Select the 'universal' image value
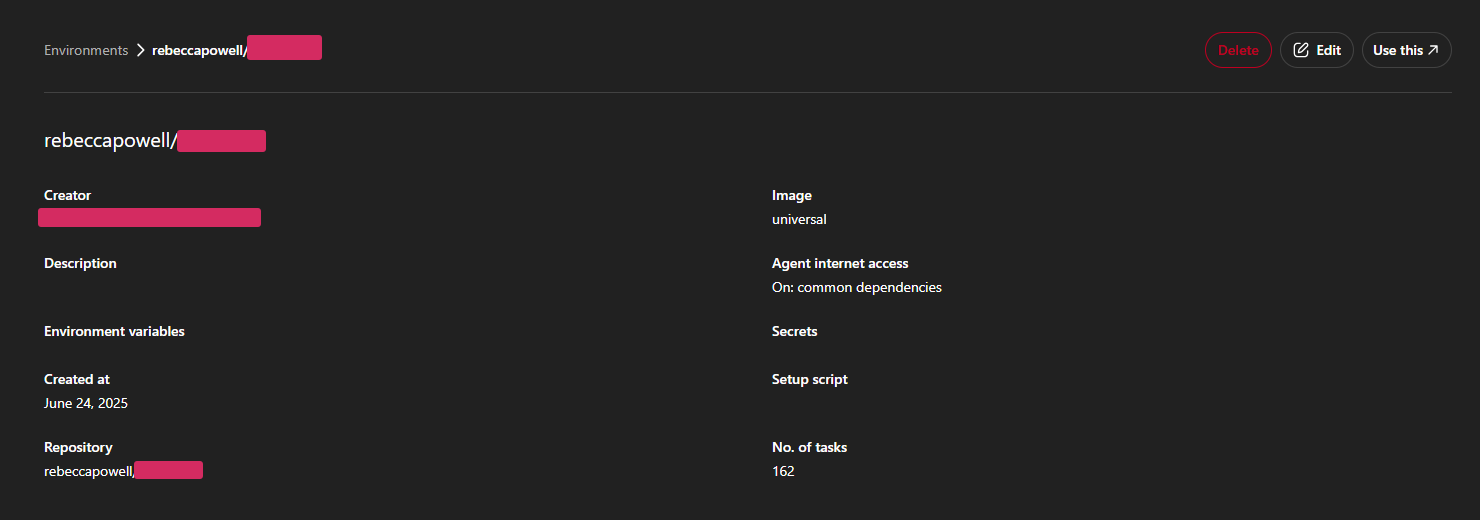 pyautogui.click(x=799, y=219)
